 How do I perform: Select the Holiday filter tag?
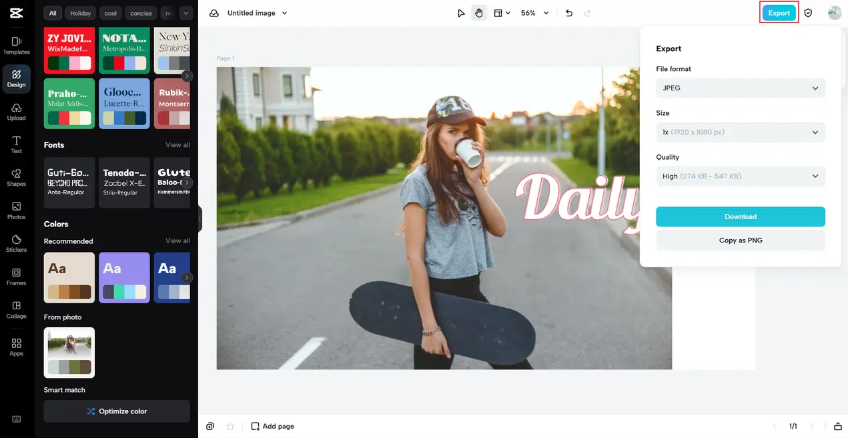point(81,13)
